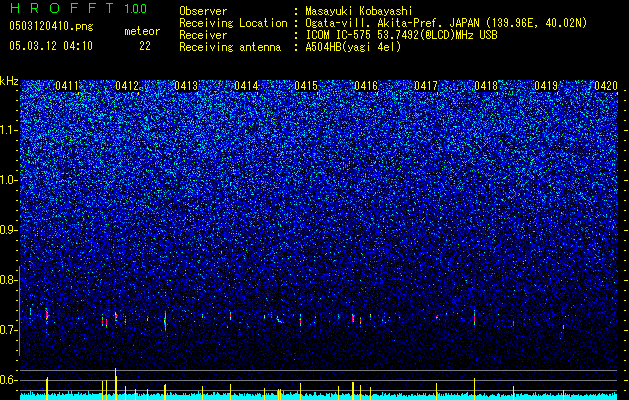629x400 pixels.
Task: Click the 'Receiver' field label
Action: tap(203, 35)
